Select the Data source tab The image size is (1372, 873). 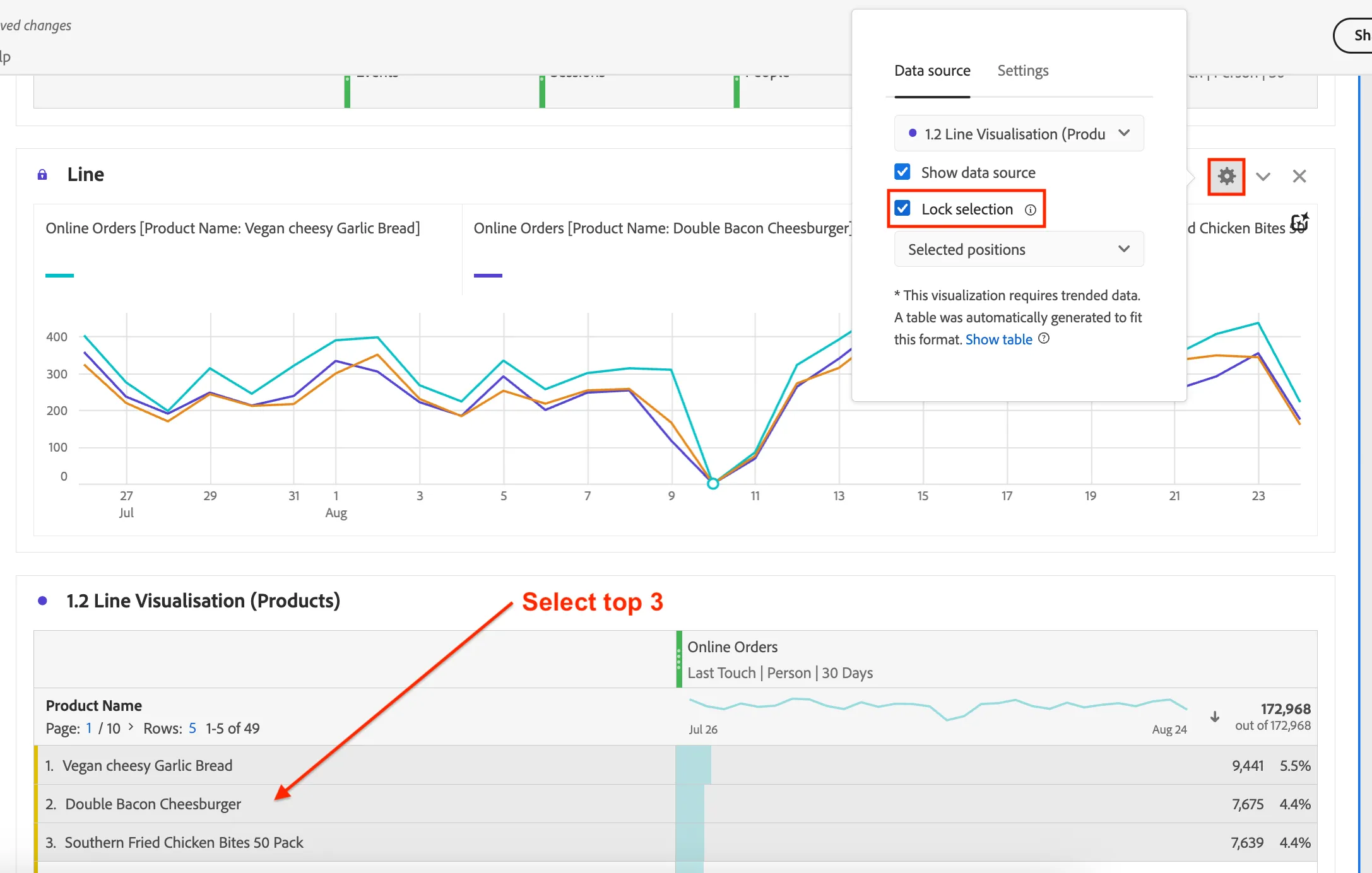click(932, 71)
